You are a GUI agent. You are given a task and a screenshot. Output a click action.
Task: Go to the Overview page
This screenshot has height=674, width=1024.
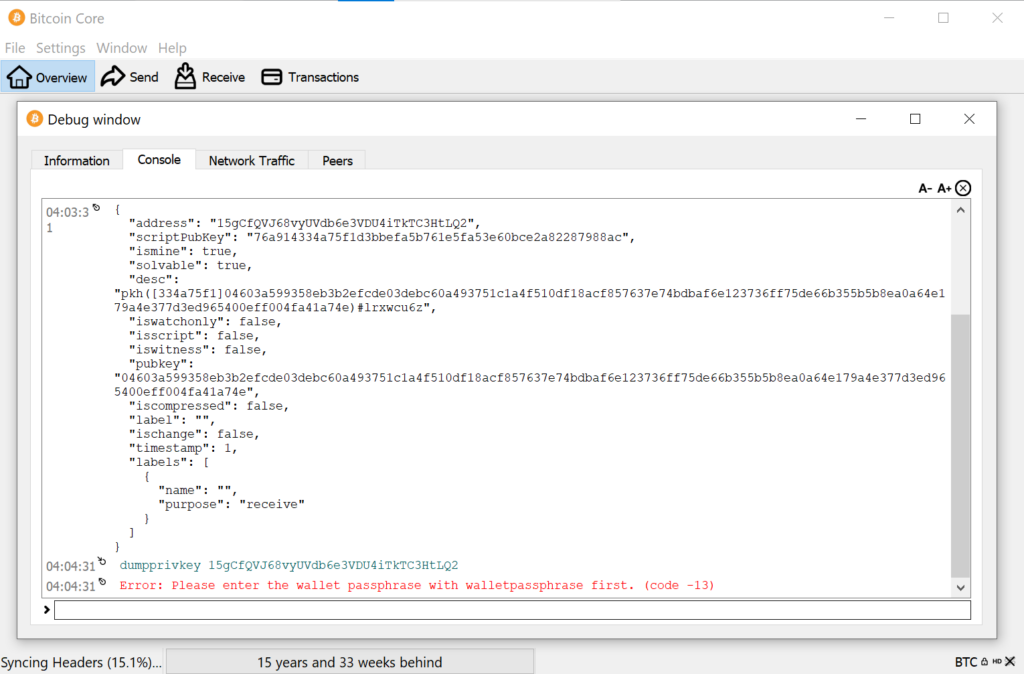(48, 76)
